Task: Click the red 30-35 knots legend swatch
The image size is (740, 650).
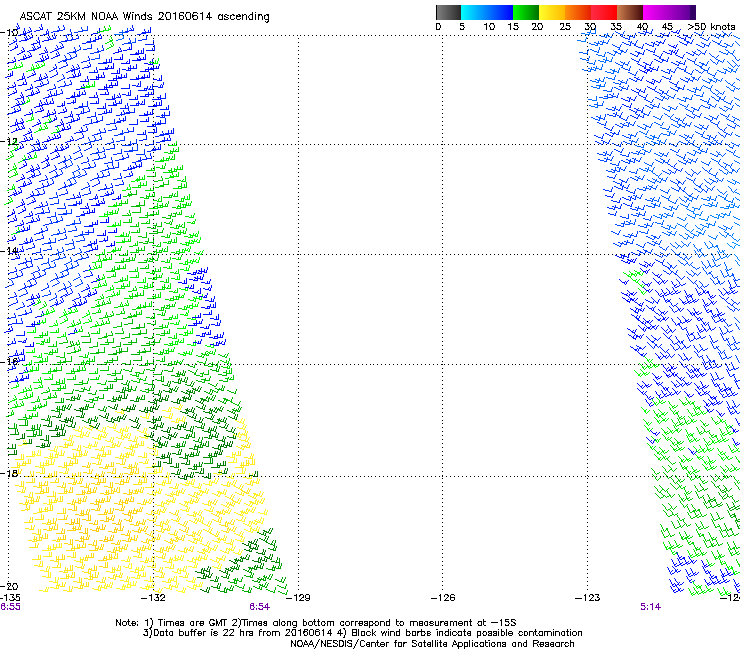Action: 604,12
